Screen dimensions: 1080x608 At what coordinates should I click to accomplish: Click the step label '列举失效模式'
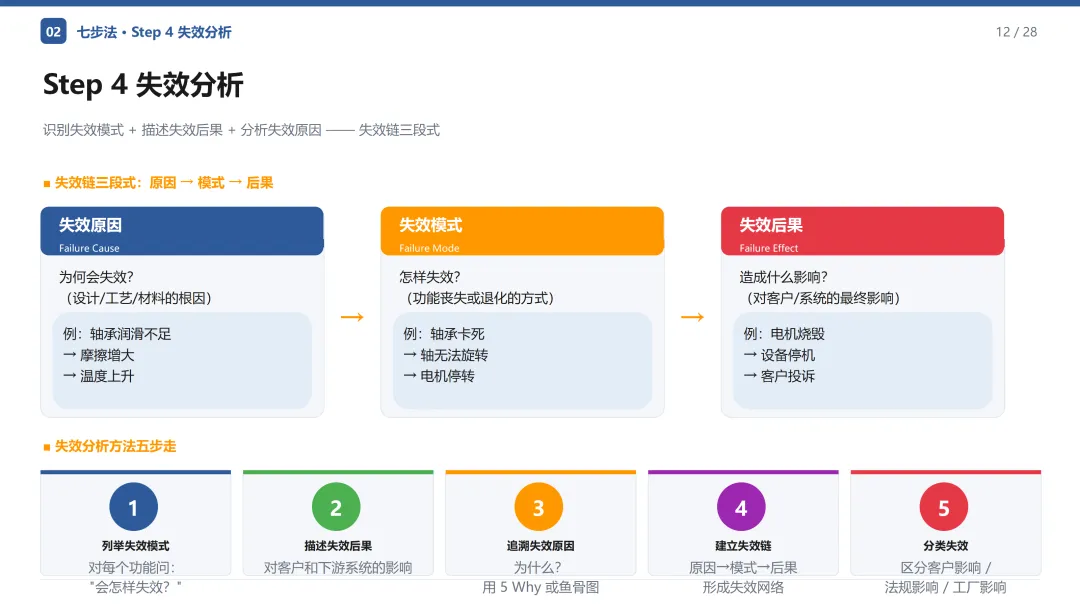point(136,546)
